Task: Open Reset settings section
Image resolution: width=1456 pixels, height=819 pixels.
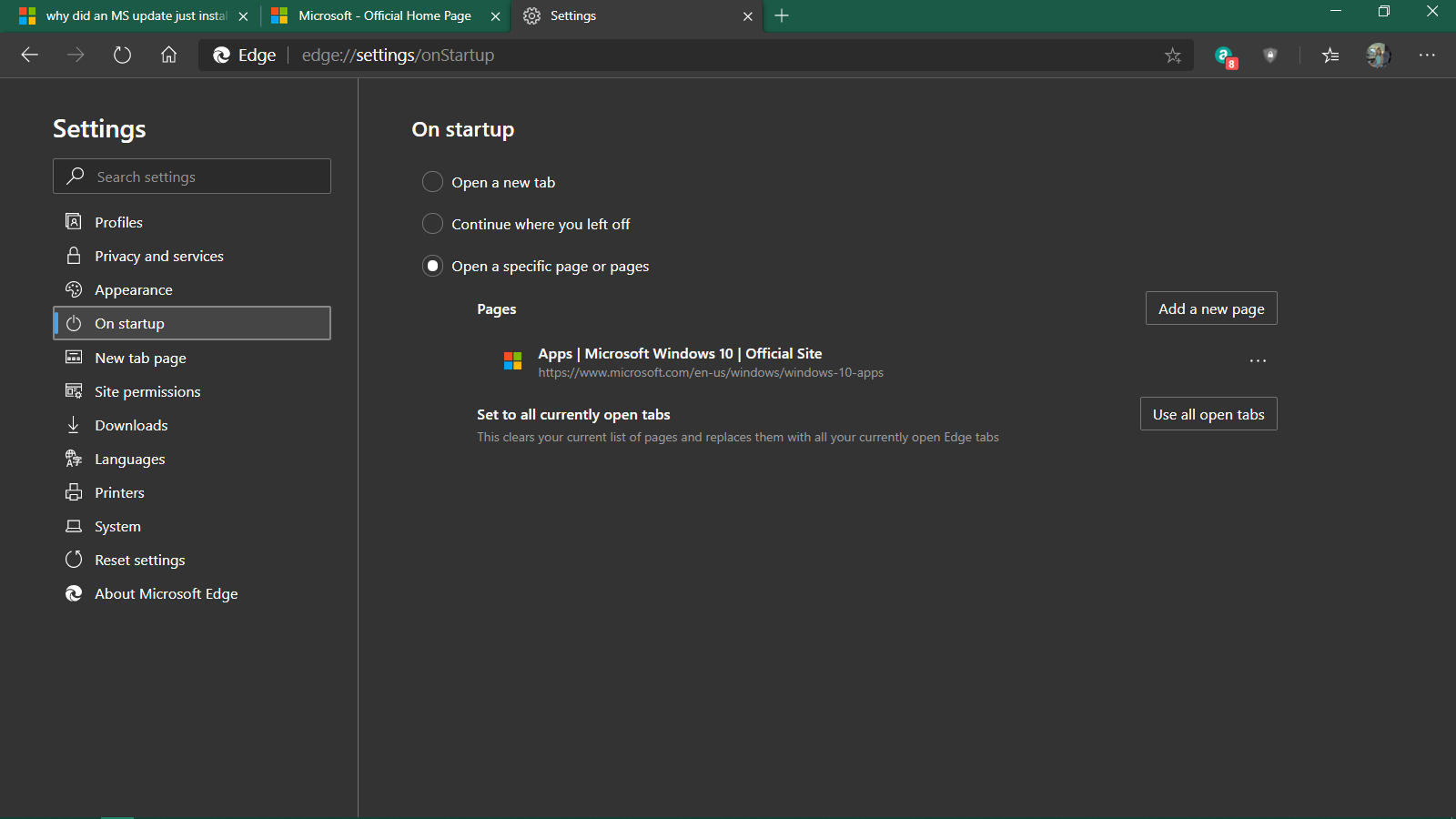Action: pyautogui.click(x=192, y=560)
